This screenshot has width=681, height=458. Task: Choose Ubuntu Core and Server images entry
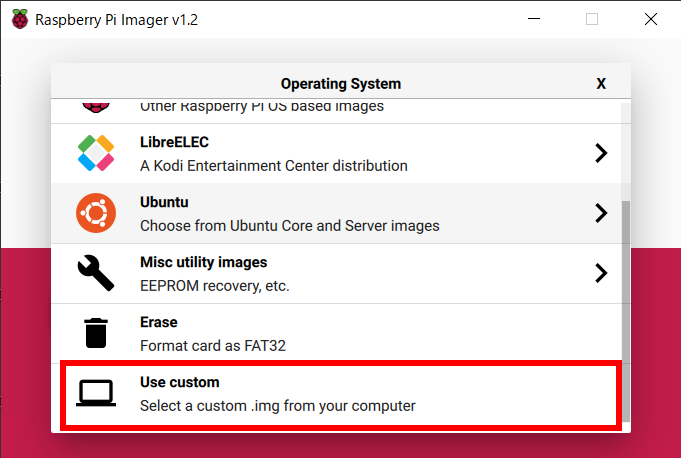click(337, 213)
